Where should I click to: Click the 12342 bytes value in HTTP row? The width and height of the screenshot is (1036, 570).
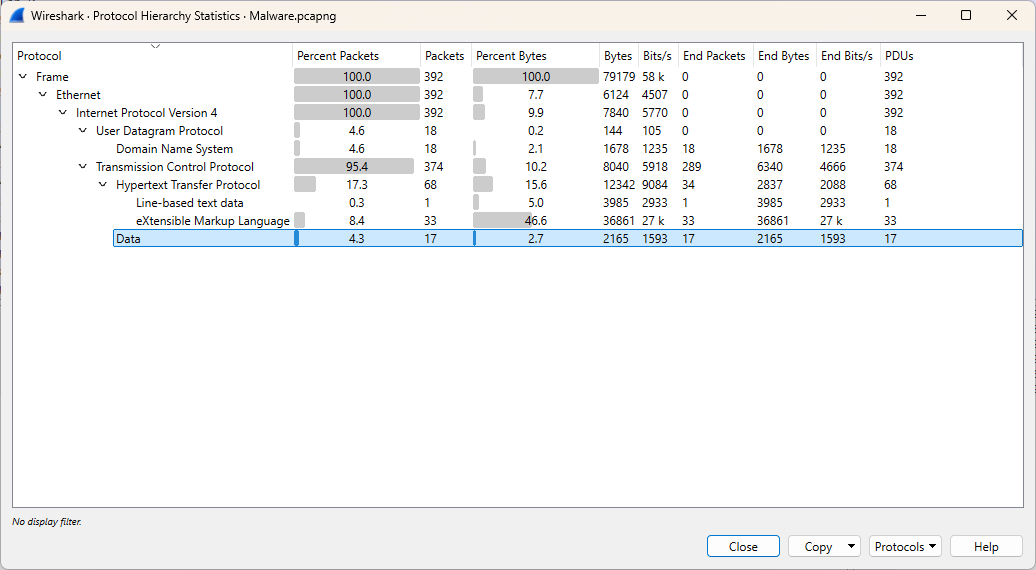[x=618, y=184]
